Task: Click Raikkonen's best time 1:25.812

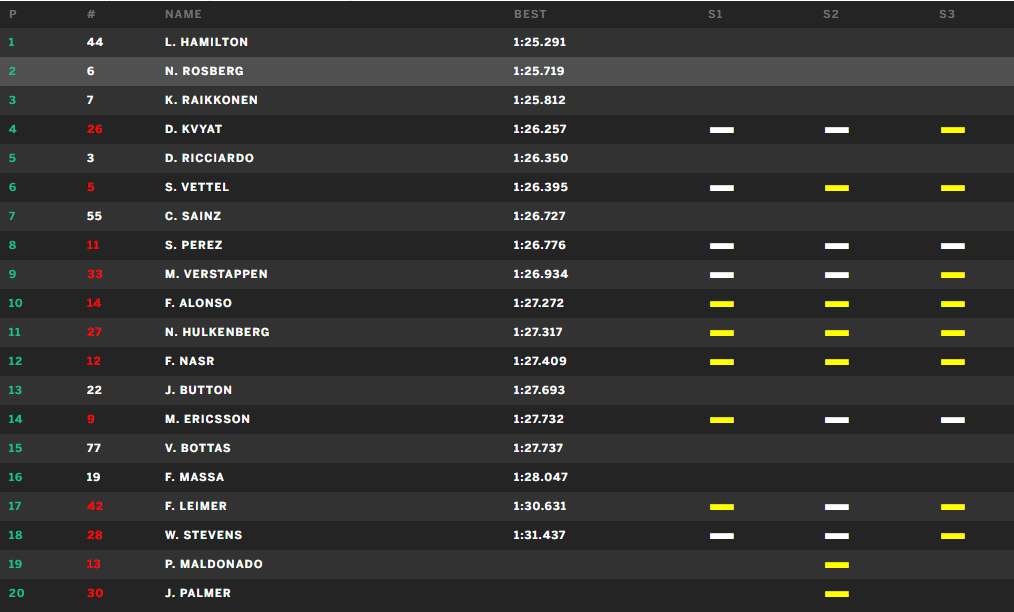Action: (539, 100)
